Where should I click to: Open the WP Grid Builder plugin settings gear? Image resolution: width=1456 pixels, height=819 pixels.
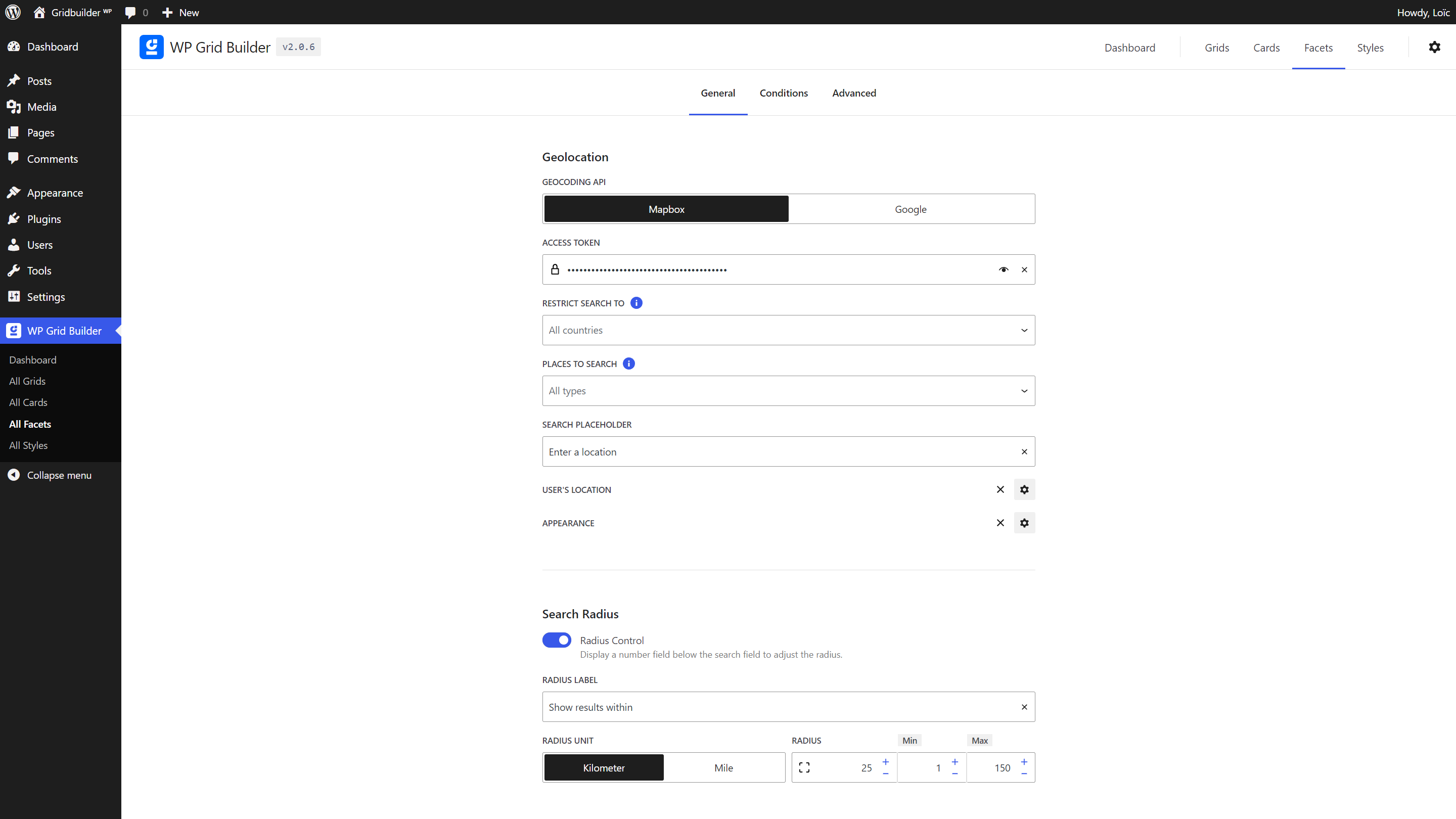(x=1435, y=47)
